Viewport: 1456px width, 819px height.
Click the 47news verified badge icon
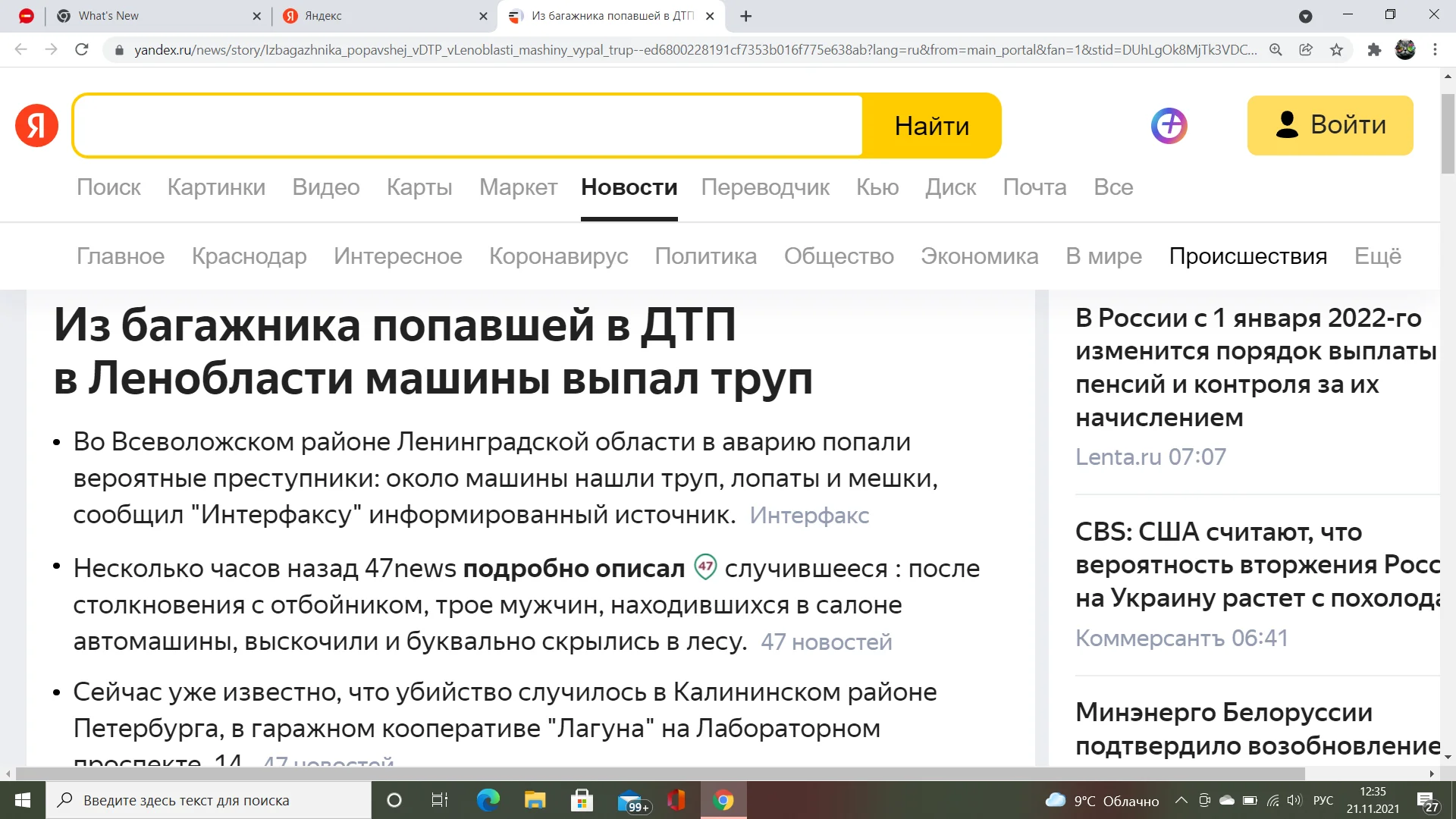(706, 568)
